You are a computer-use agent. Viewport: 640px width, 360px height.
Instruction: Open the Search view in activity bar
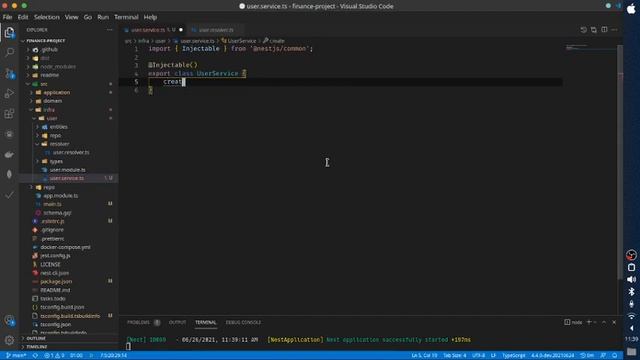pyautogui.click(x=9, y=53)
